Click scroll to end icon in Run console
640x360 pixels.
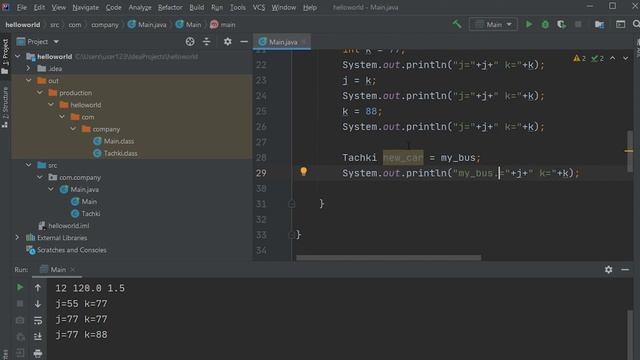point(38,336)
